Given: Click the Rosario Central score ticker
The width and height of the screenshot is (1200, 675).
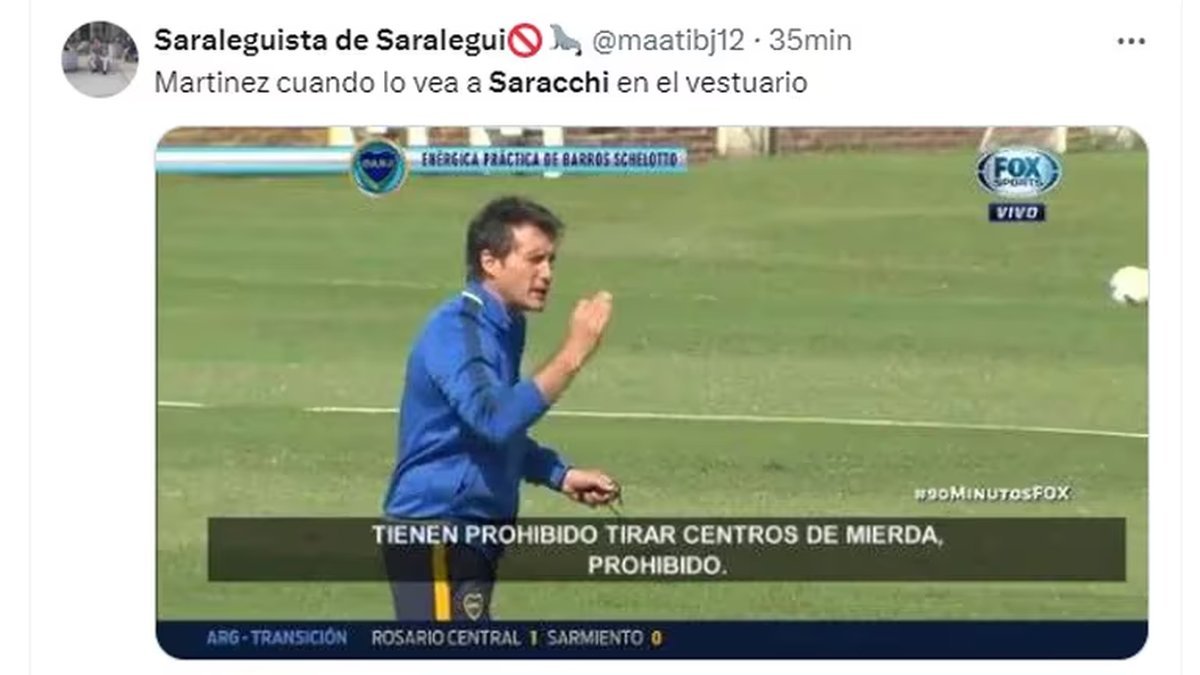Looking at the screenshot, I should pyautogui.click(x=516, y=638).
